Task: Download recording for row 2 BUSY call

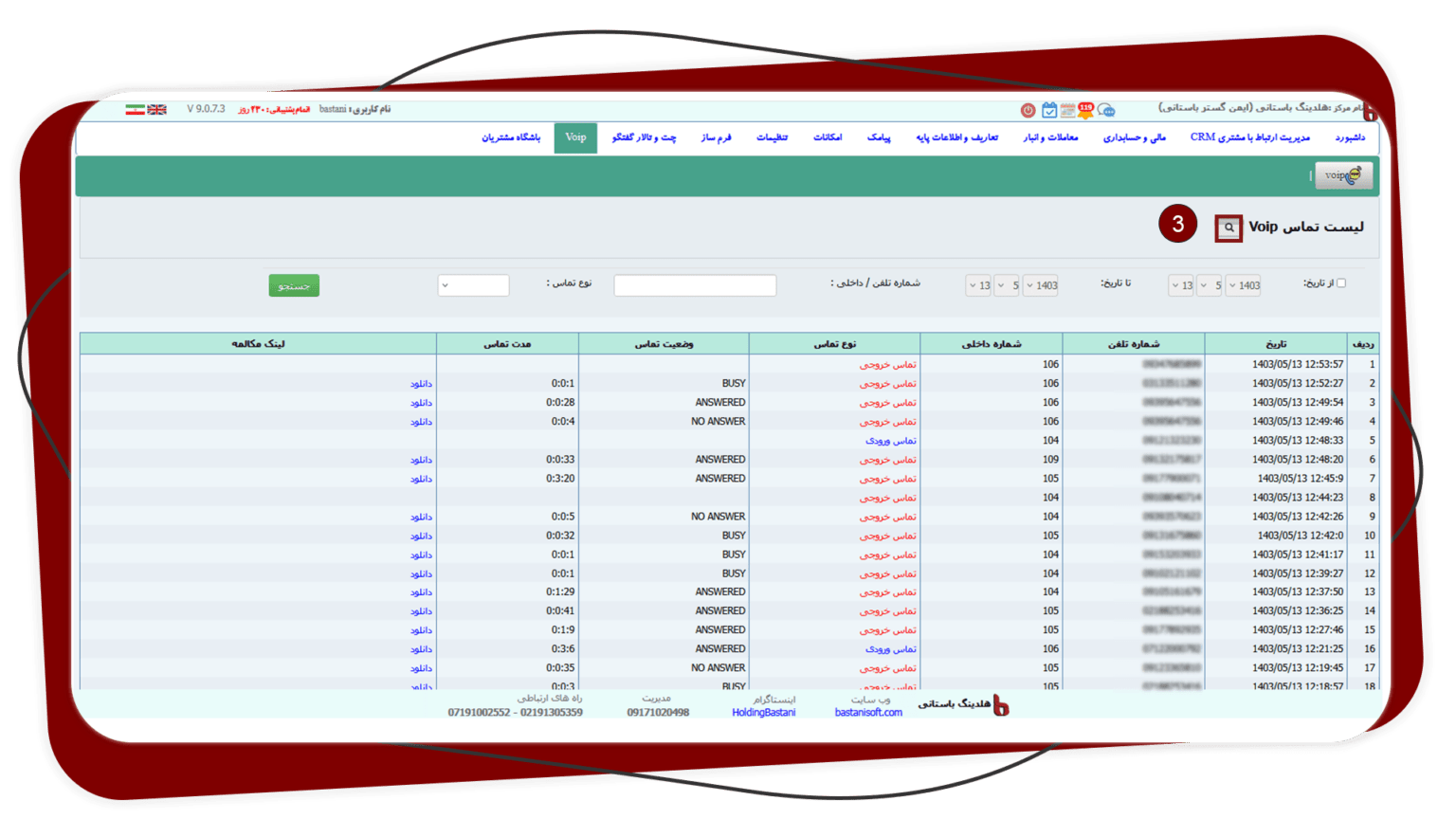Action: [x=421, y=384]
